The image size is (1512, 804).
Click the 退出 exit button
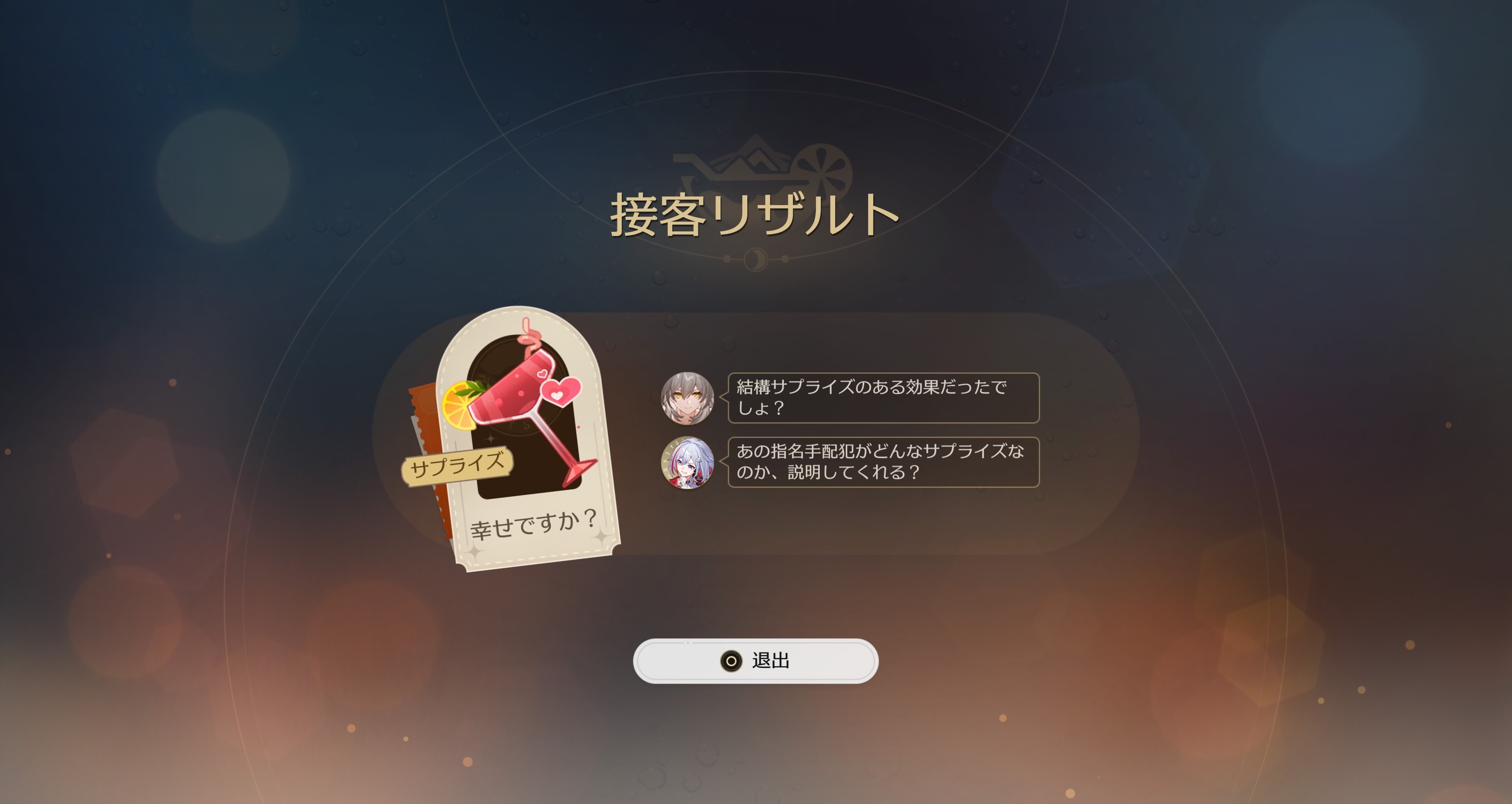coord(756,661)
